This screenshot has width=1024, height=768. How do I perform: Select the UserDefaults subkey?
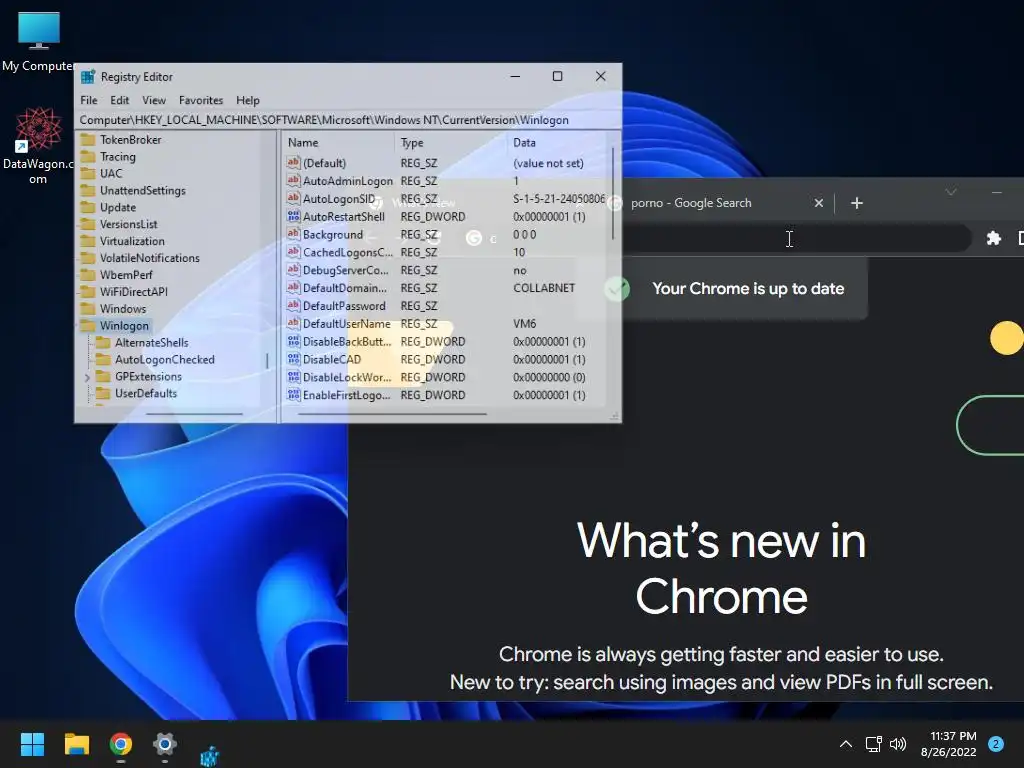point(146,394)
